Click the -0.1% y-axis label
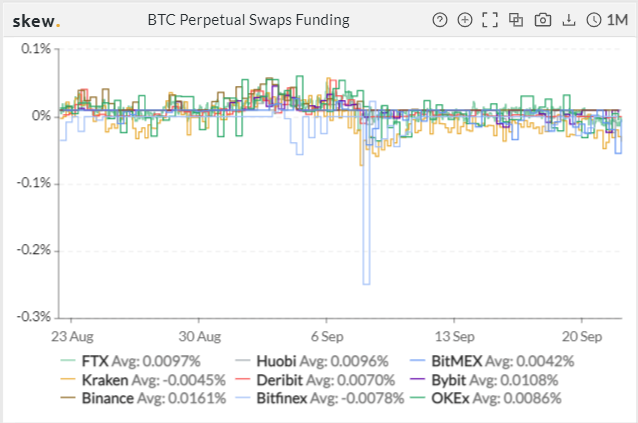 coord(34,183)
